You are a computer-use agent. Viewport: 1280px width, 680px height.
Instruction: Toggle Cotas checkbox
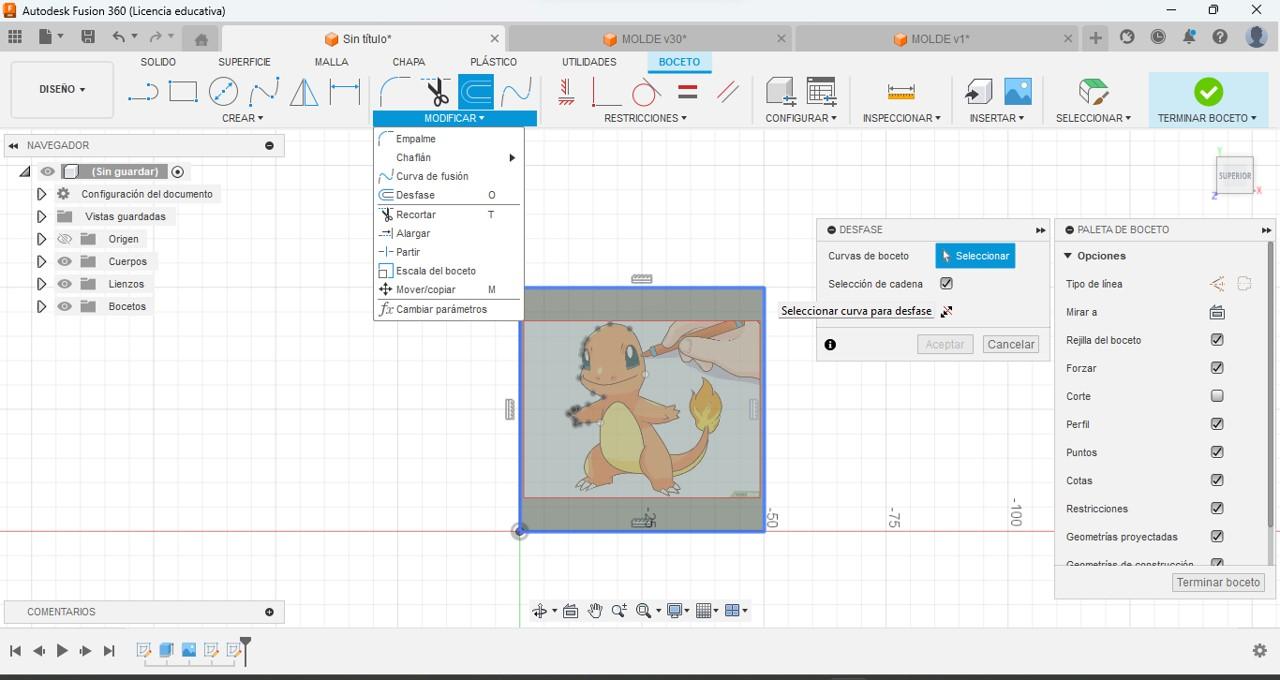(x=1217, y=480)
